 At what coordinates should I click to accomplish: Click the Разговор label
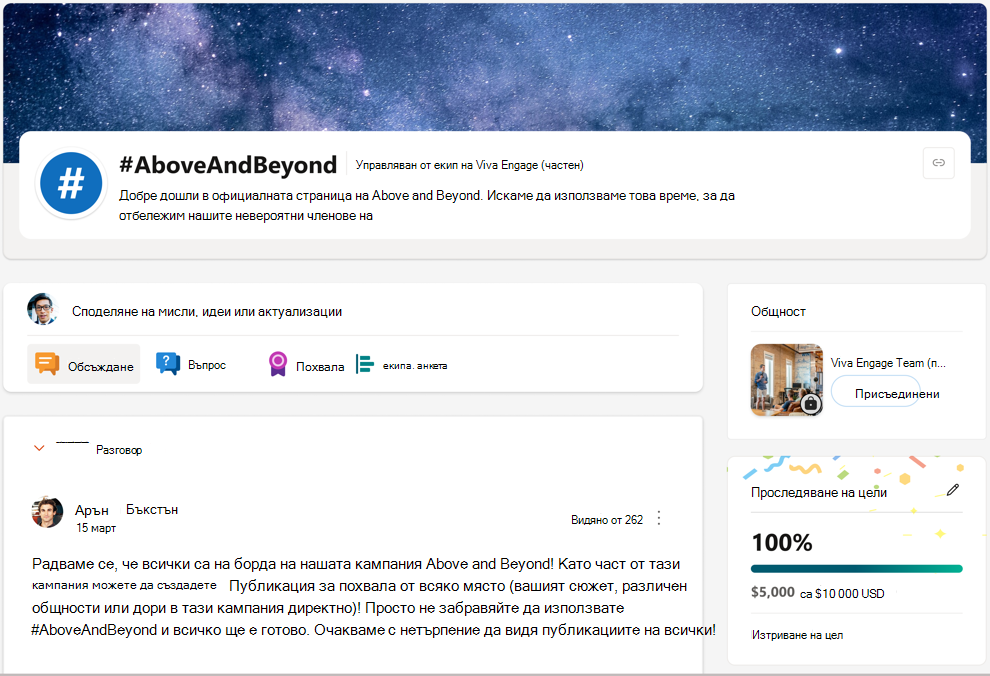click(x=119, y=450)
